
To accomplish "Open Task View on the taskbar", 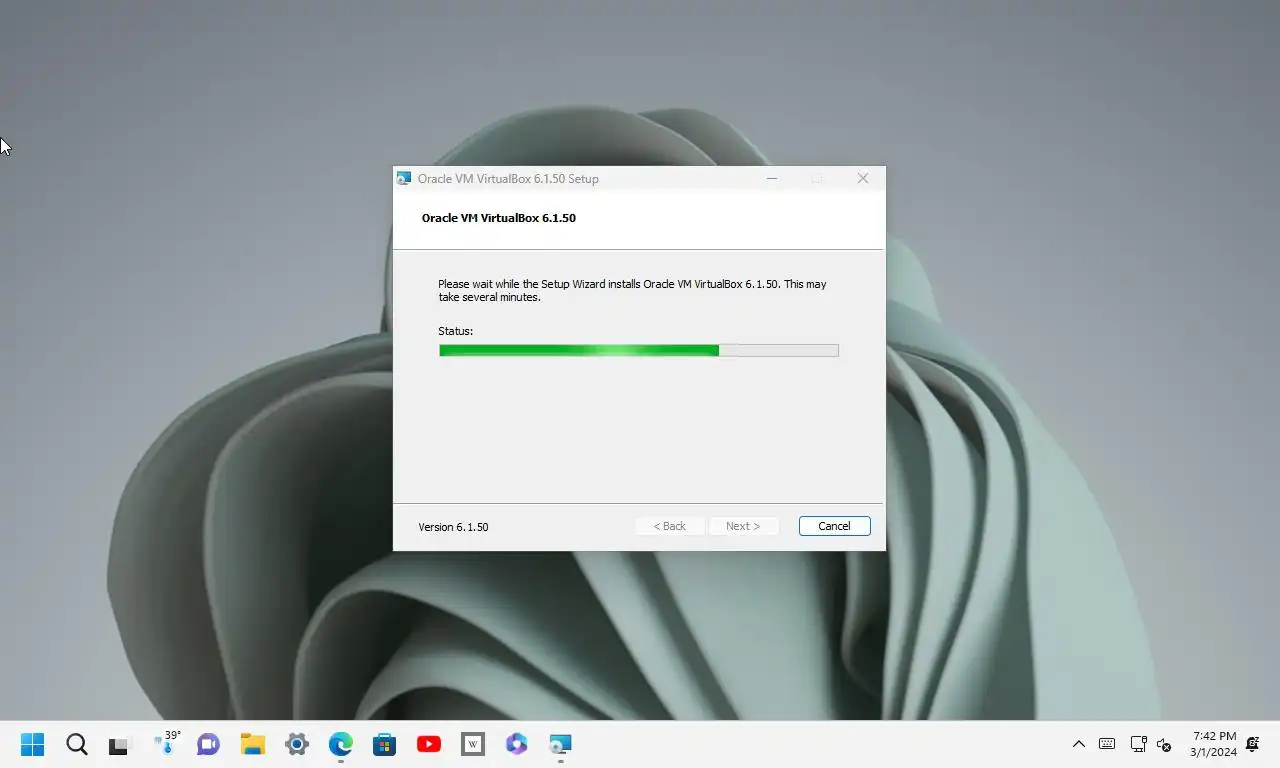I will (x=121, y=744).
